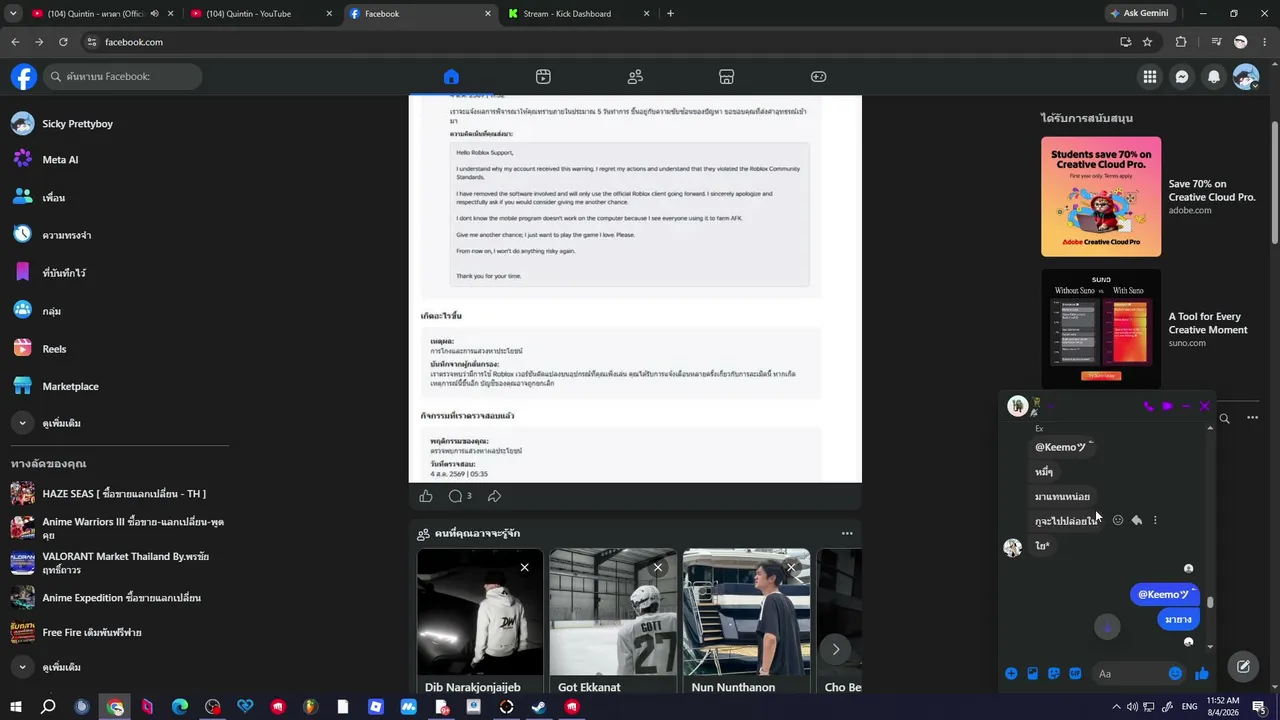Screen dimensions: 1280x720
Task: Click Ask Gemini button
Action: (x=1139, y=14)
